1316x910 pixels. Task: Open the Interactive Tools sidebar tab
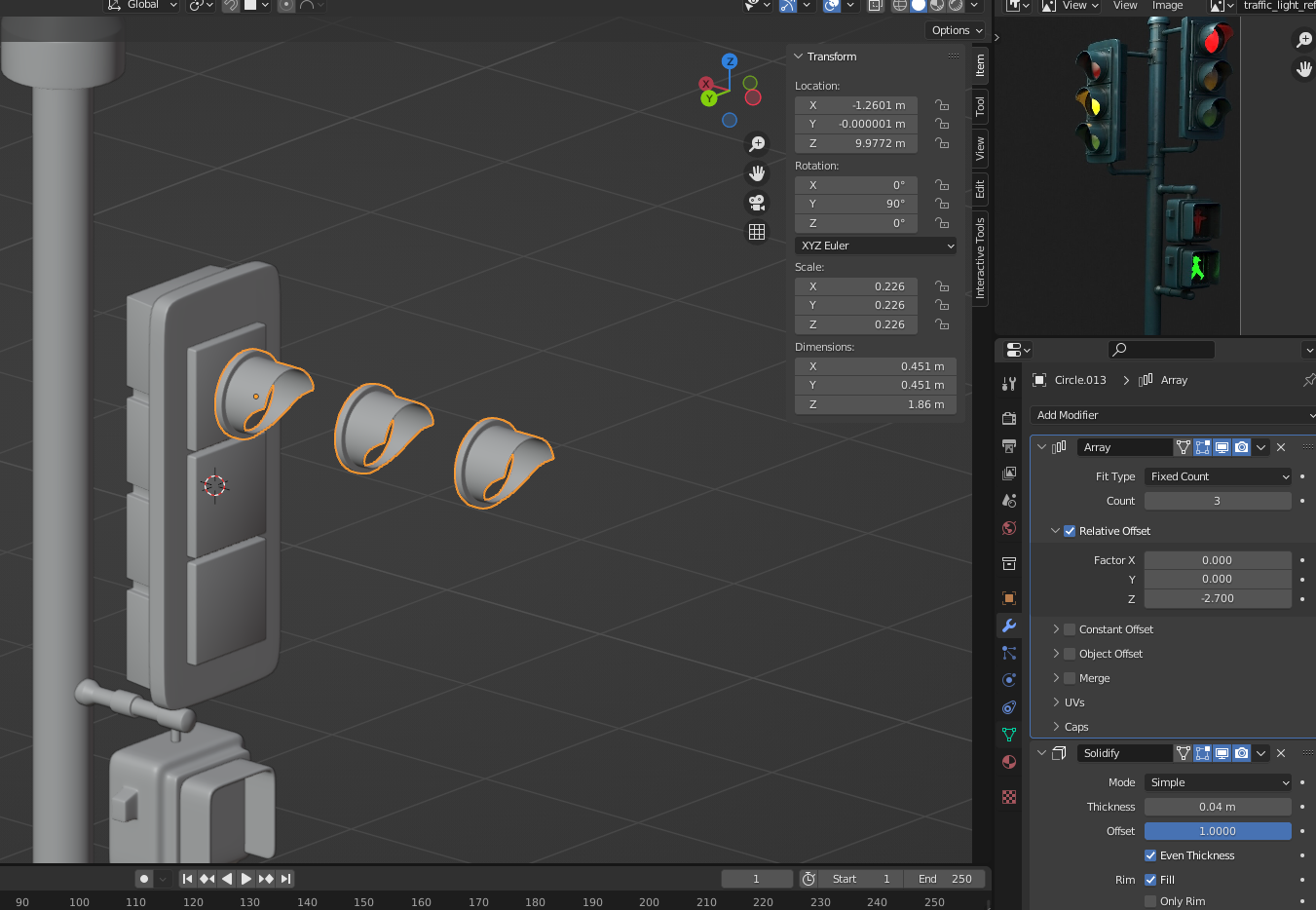[980, 258]
